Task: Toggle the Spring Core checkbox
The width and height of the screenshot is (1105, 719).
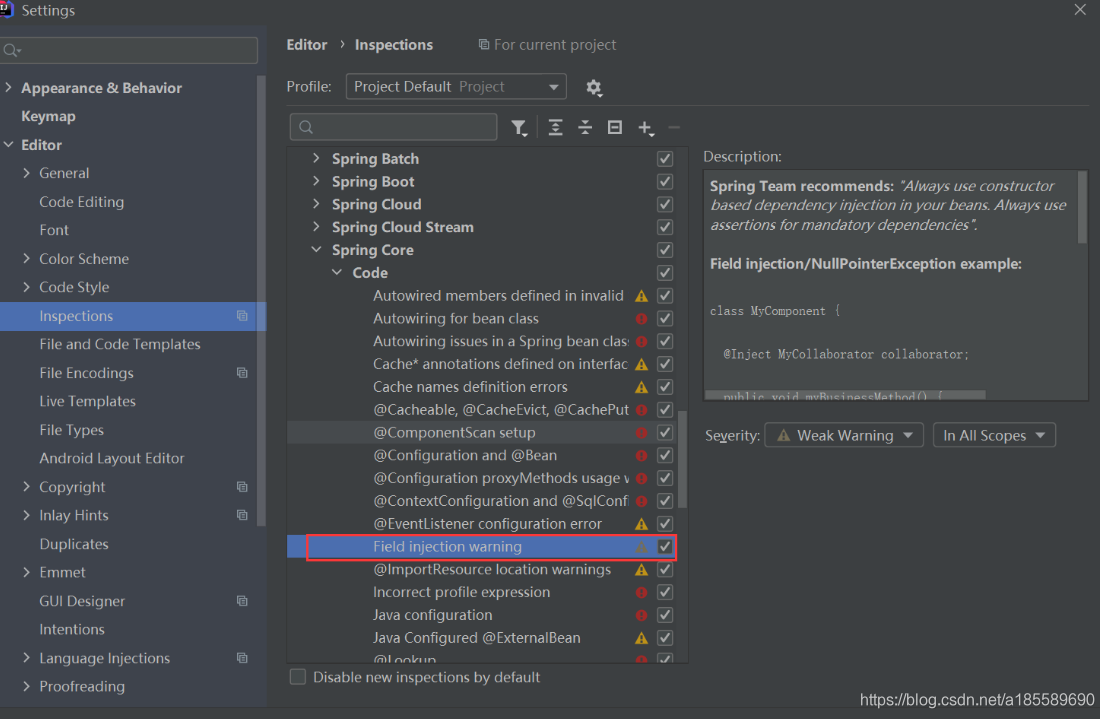Action: pos(665,250)
